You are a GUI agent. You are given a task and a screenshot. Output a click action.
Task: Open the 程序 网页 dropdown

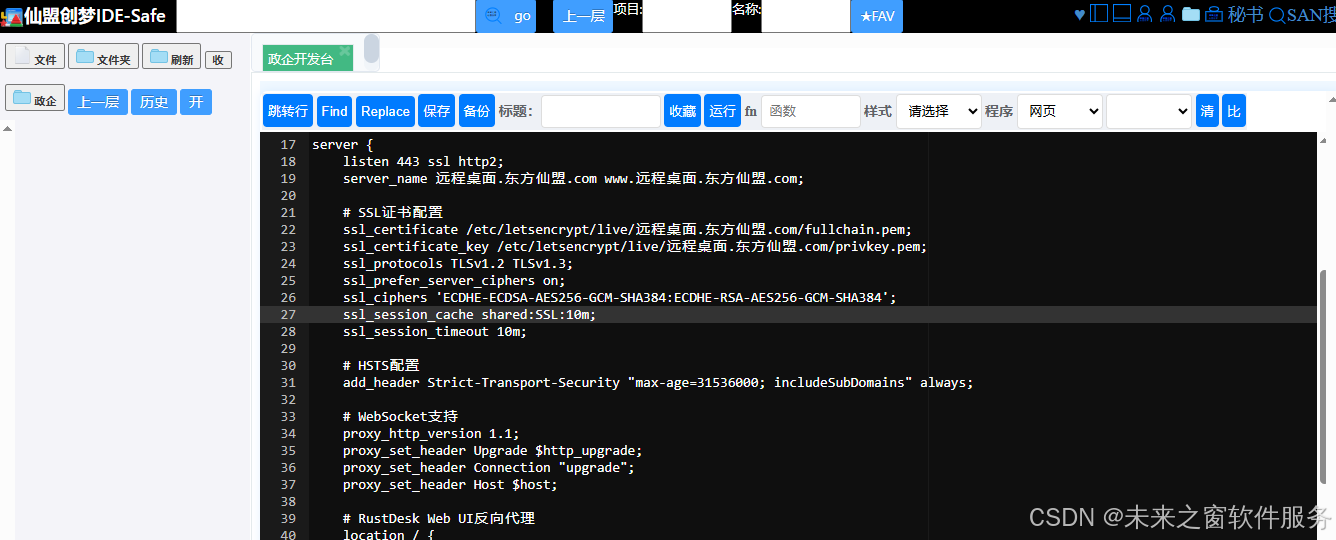click(x=1060, y=111)
